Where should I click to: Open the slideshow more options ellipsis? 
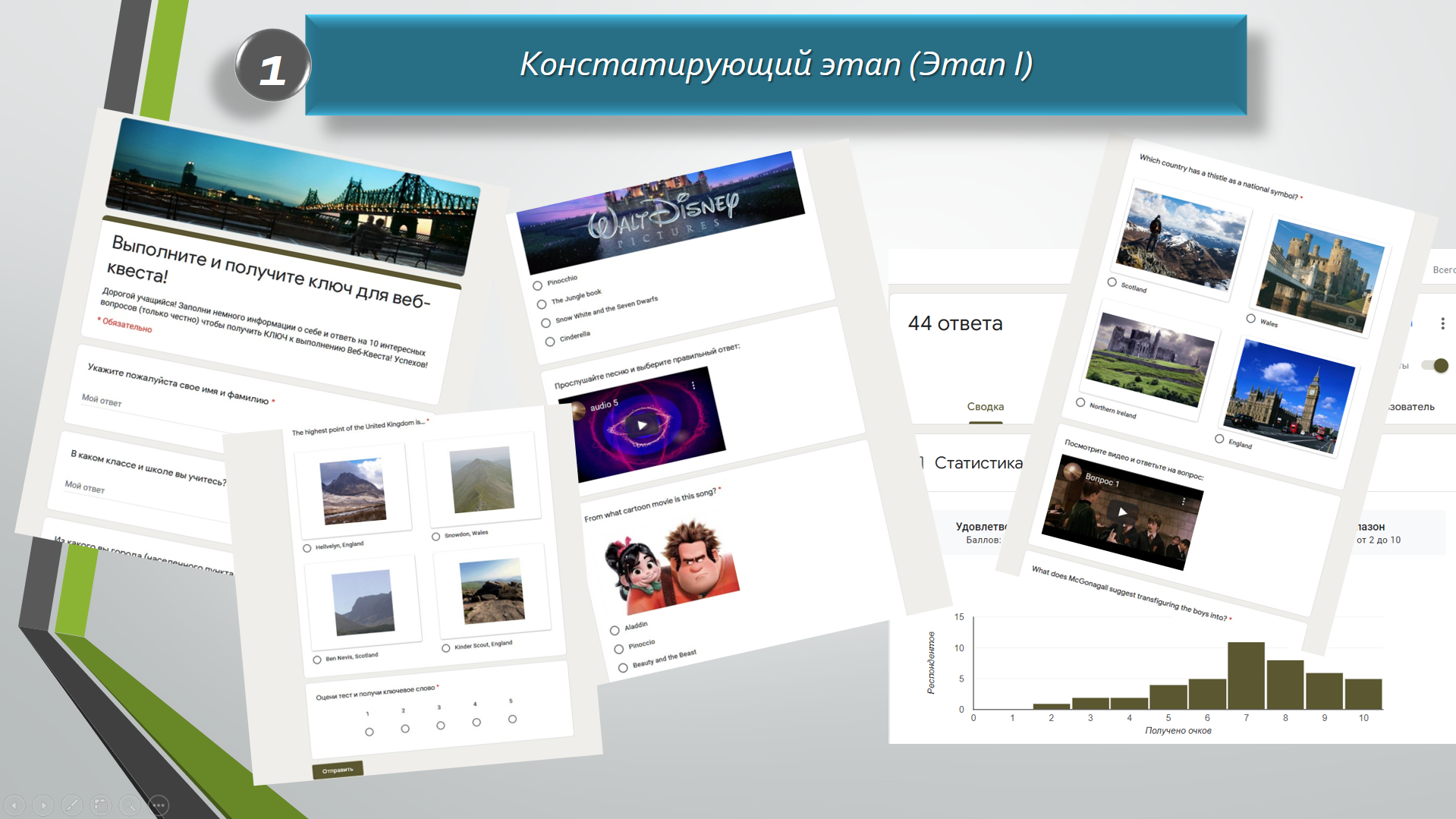(159, 805)
